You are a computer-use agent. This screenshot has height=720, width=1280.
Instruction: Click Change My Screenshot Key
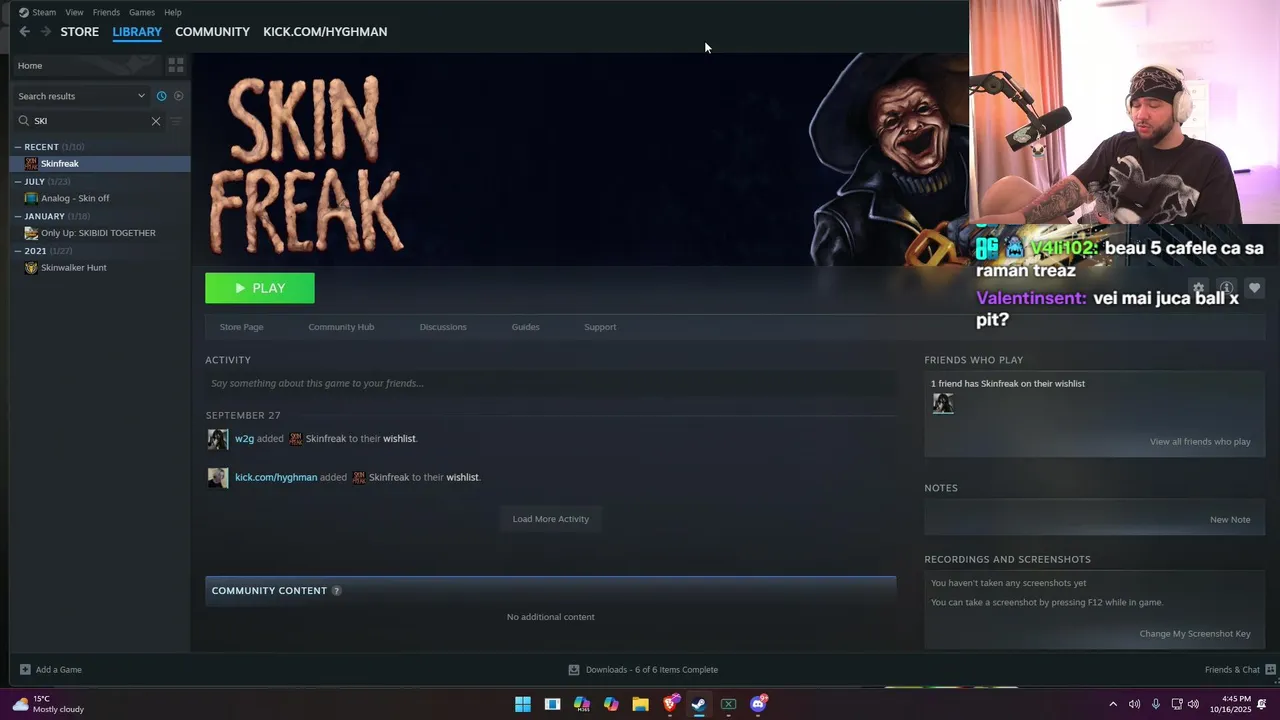click(x=1195, y=634)
